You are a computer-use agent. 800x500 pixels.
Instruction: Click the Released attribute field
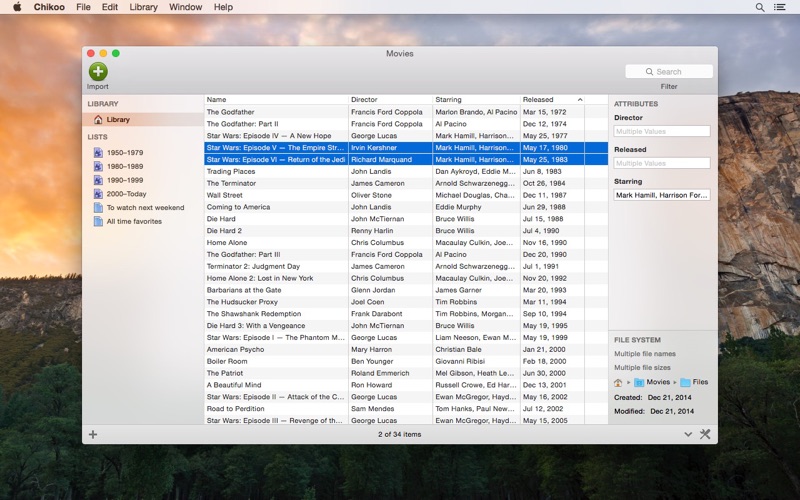click(662, 163)
